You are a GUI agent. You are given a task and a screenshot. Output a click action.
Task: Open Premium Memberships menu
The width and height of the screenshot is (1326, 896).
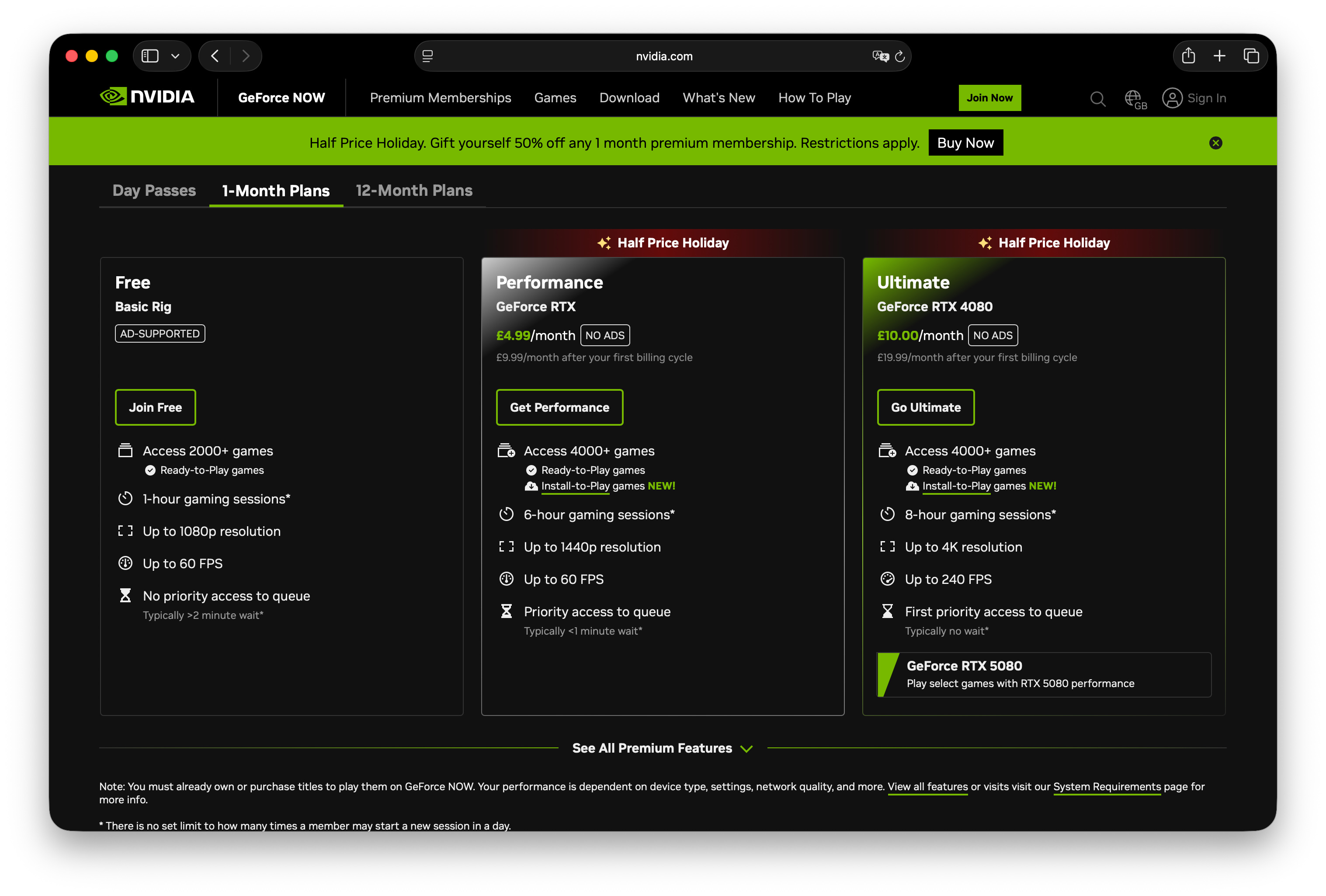coord(440,97)
